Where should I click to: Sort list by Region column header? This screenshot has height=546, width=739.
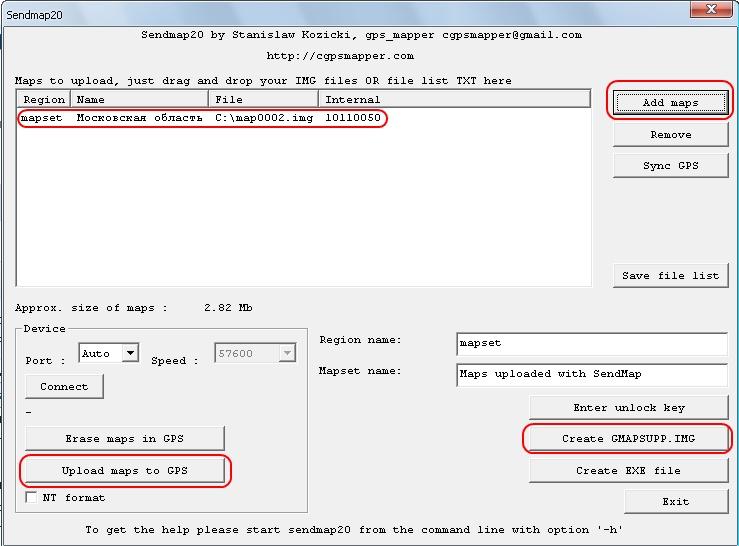[x=44, y=99]
